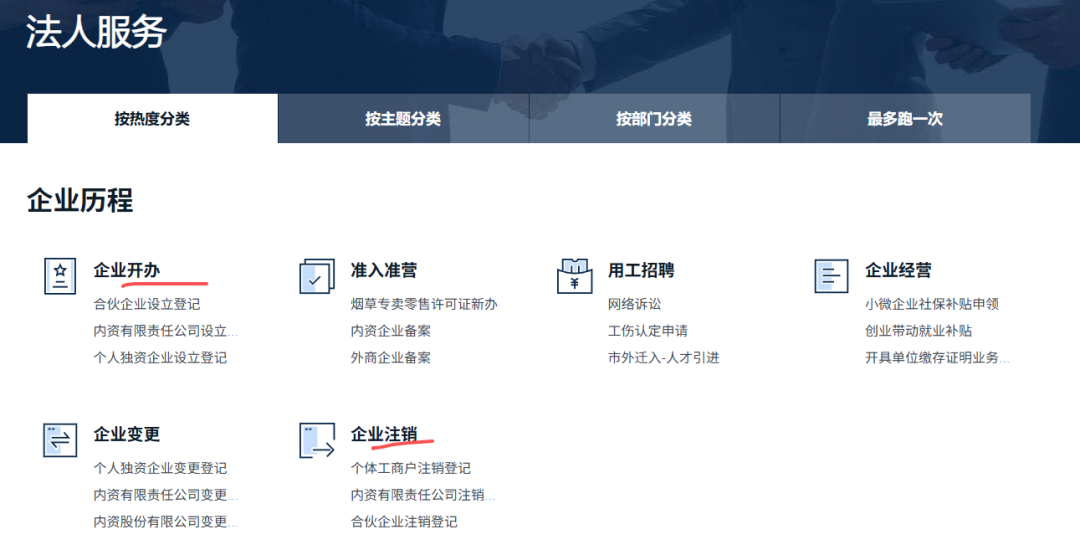Open 内资有限责任公司变更 link
The height and width of the screenshot is (555, 1080).
[165, 495]
